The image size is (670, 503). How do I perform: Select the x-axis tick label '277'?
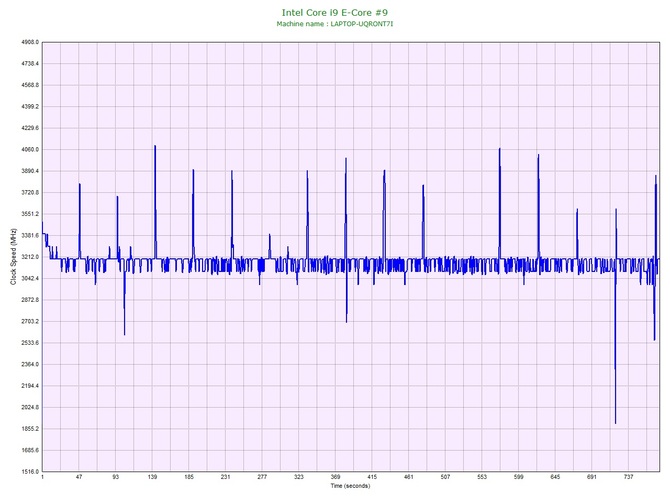tap(262, 477)
